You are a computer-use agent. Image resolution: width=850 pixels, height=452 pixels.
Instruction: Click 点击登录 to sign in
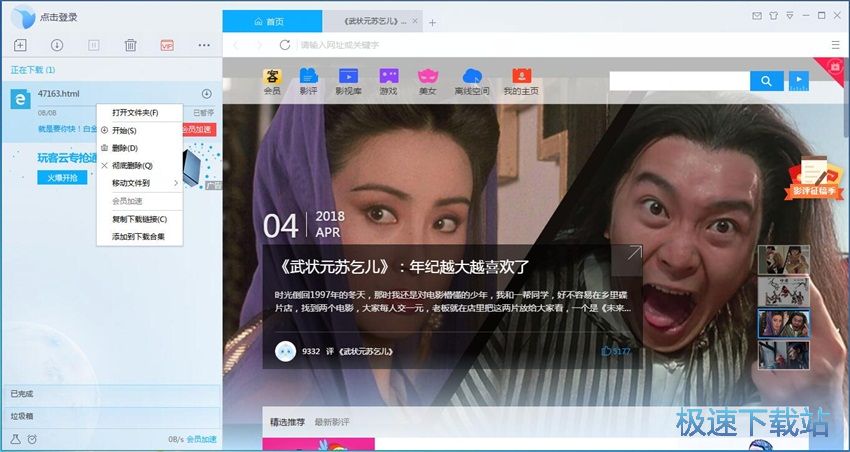tap(59, 17)
